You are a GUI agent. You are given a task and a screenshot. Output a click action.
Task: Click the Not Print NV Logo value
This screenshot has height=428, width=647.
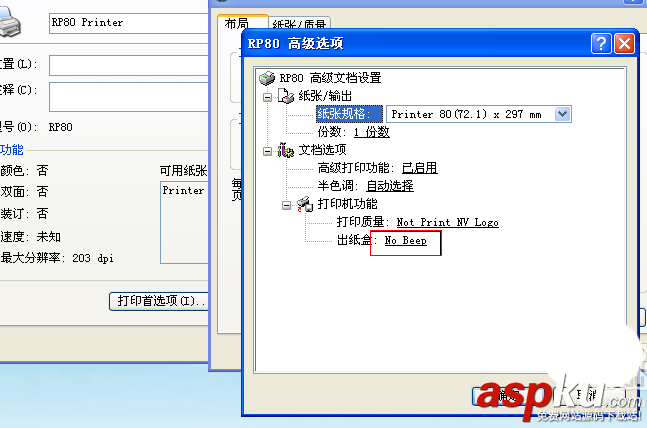(x=448, y=222)
